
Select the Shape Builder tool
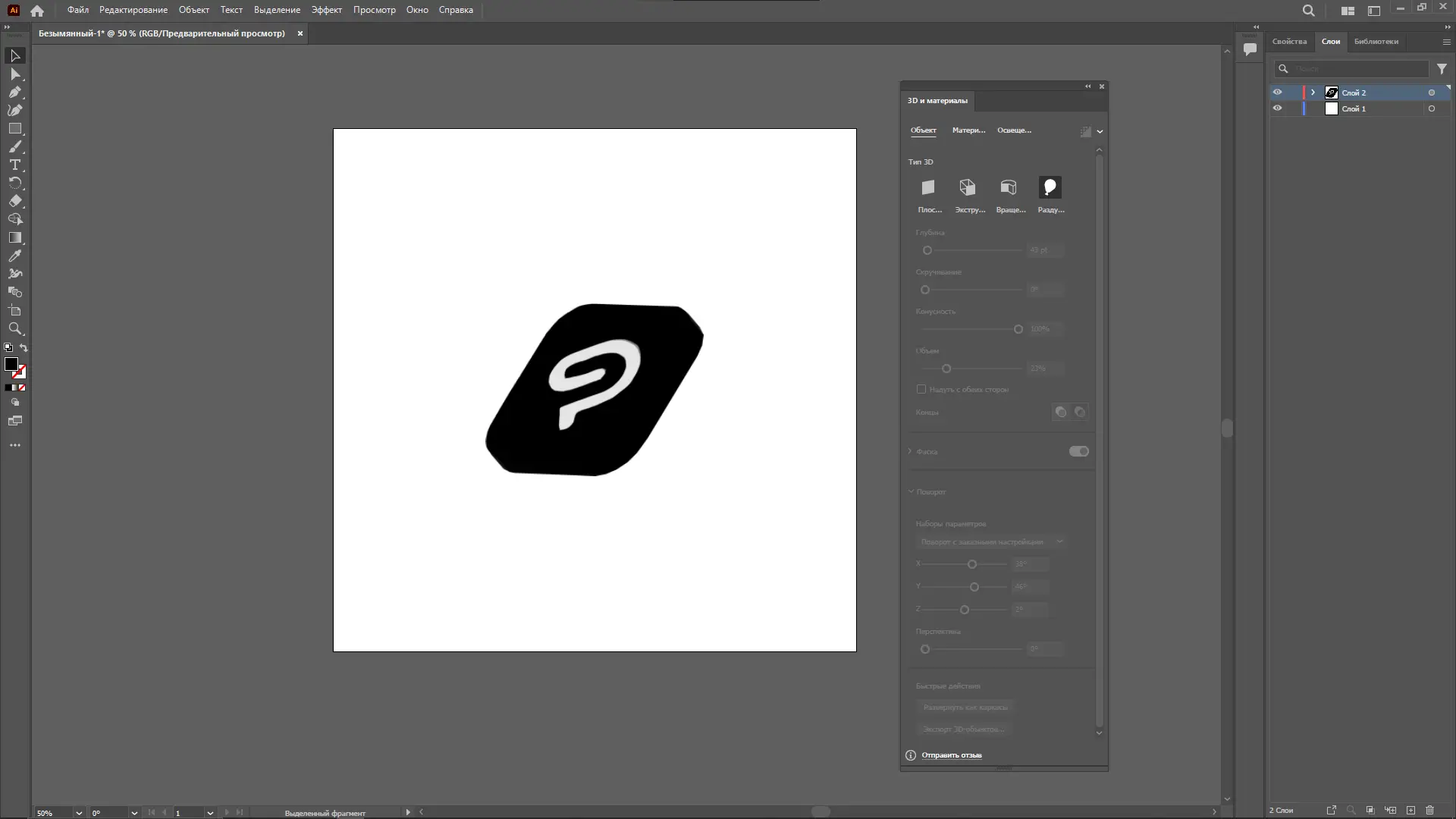pos(14,220)
